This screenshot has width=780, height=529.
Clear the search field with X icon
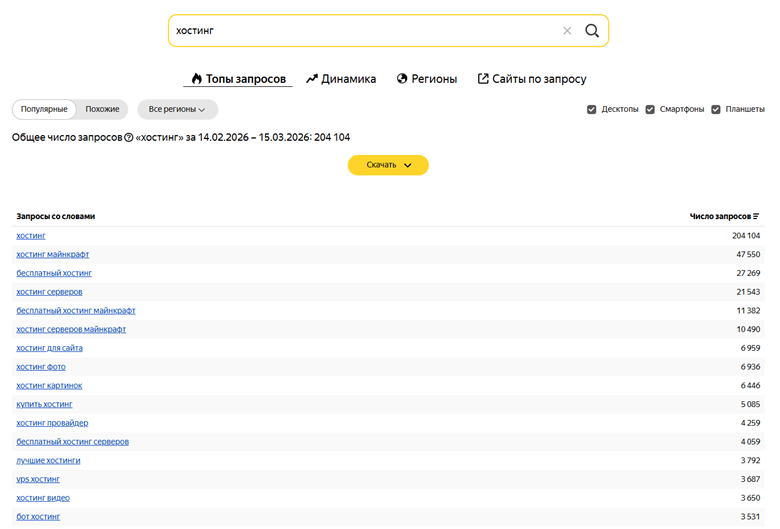point(567,31)
